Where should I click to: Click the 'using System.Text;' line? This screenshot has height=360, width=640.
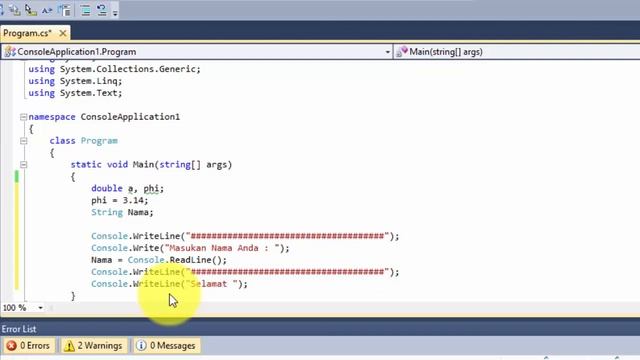(75, 93)
